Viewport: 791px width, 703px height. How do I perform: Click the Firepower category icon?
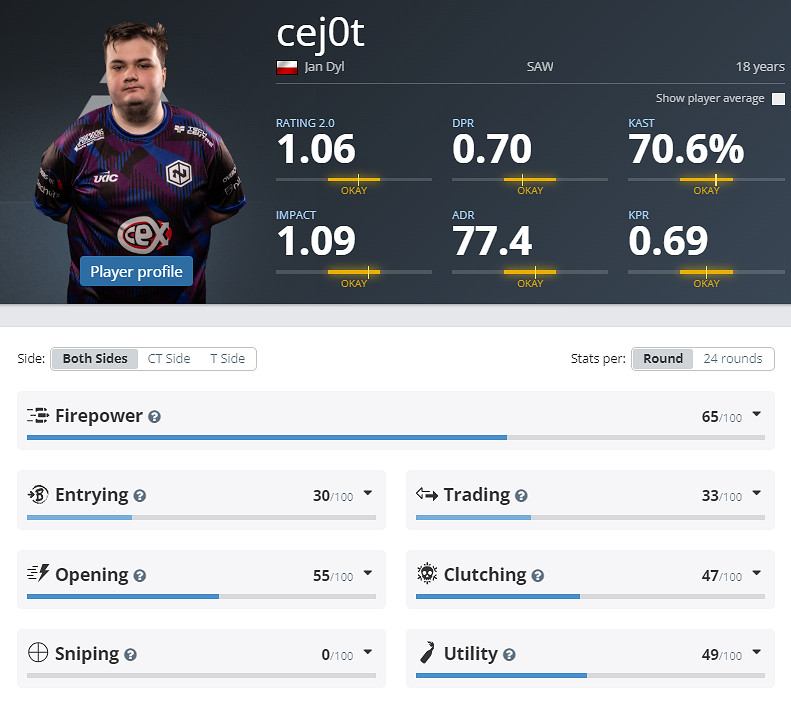(x=38, y=415)
